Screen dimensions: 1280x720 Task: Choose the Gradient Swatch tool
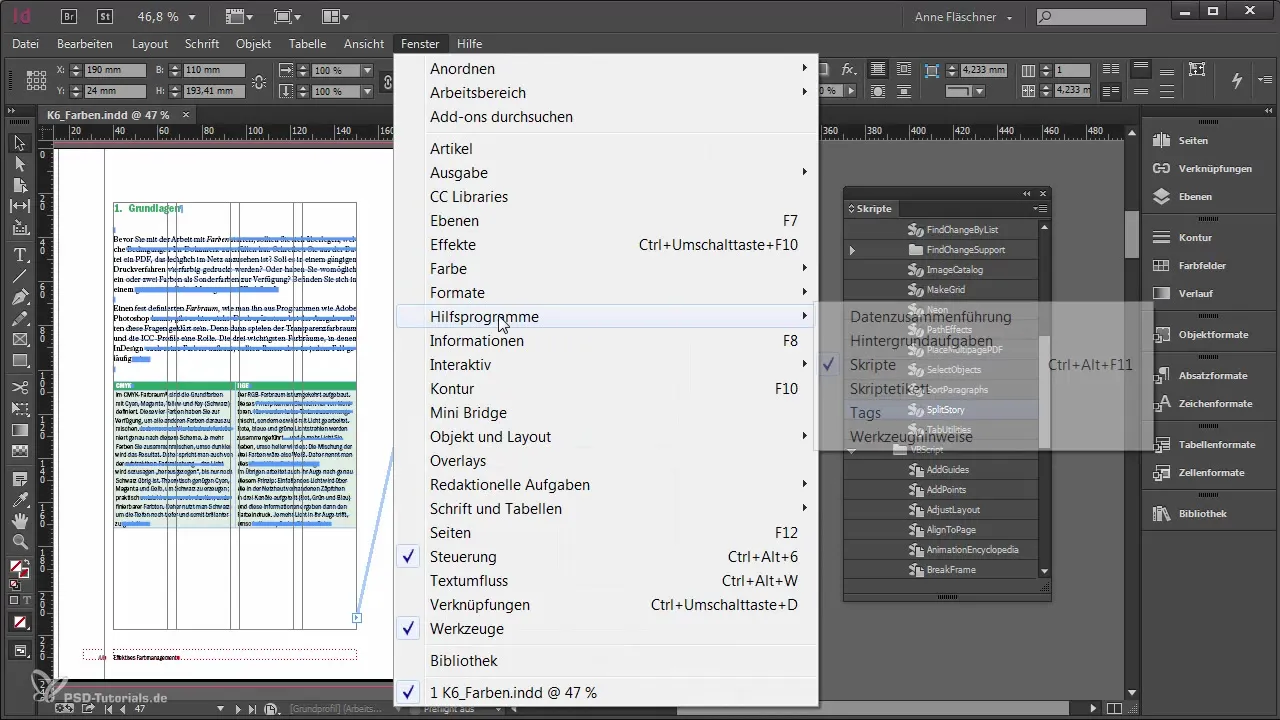19,430
